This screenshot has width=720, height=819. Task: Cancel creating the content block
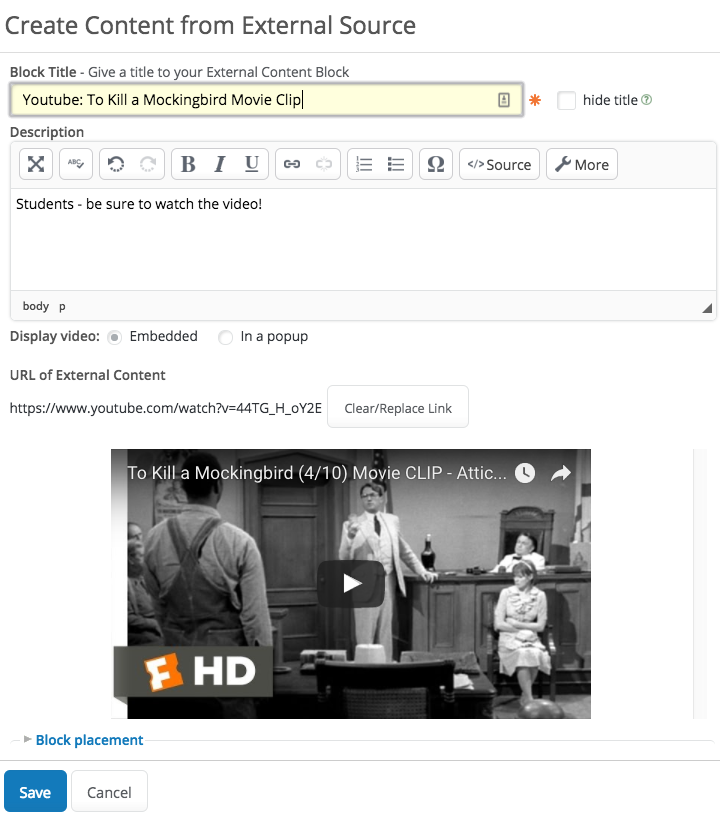[109, 792]
